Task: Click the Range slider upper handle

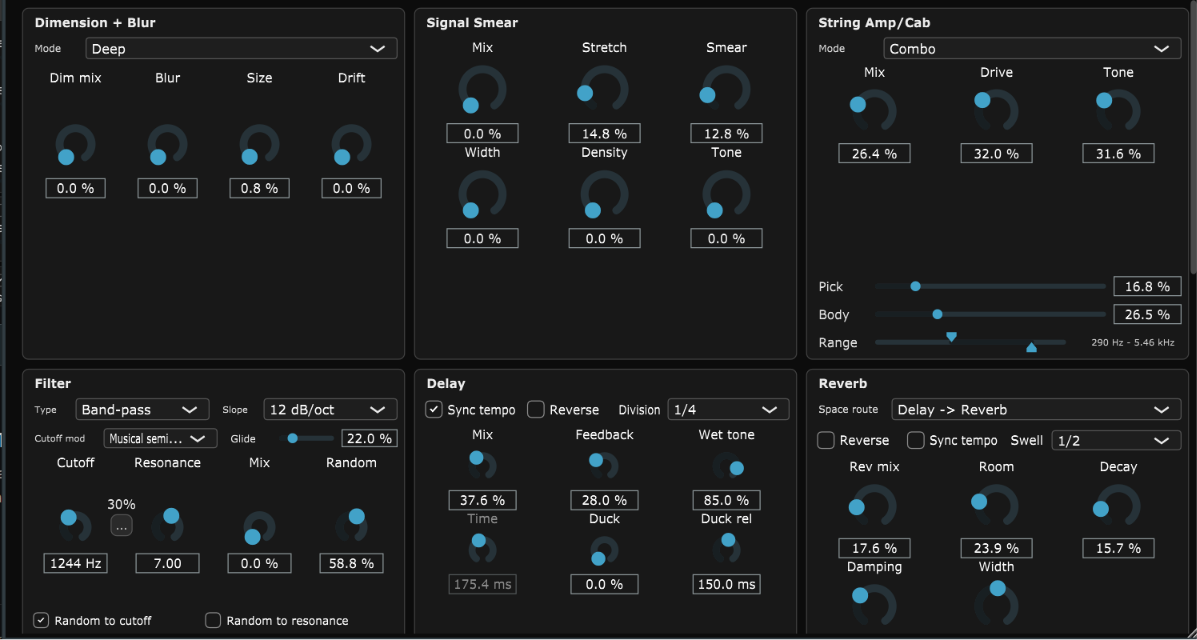Action: [1031, 347]
